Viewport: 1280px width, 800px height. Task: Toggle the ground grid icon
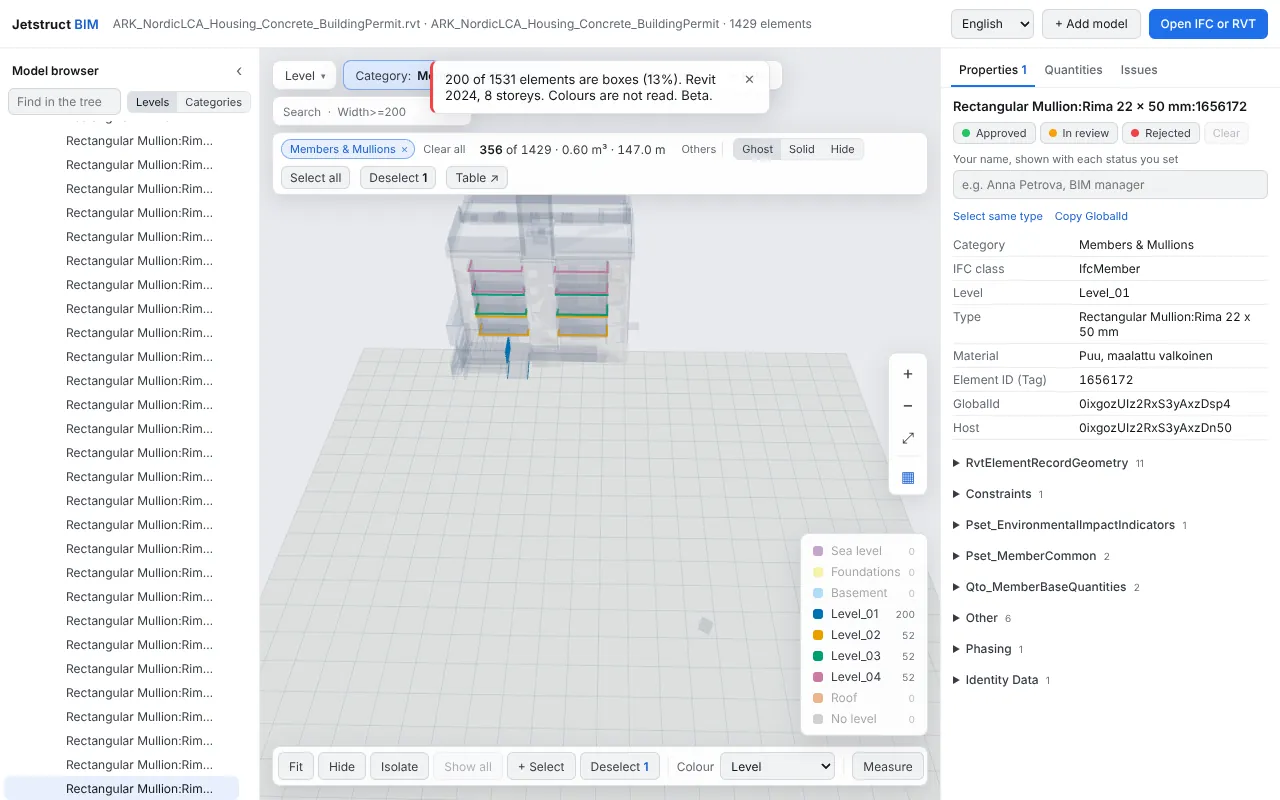point(908,477)
